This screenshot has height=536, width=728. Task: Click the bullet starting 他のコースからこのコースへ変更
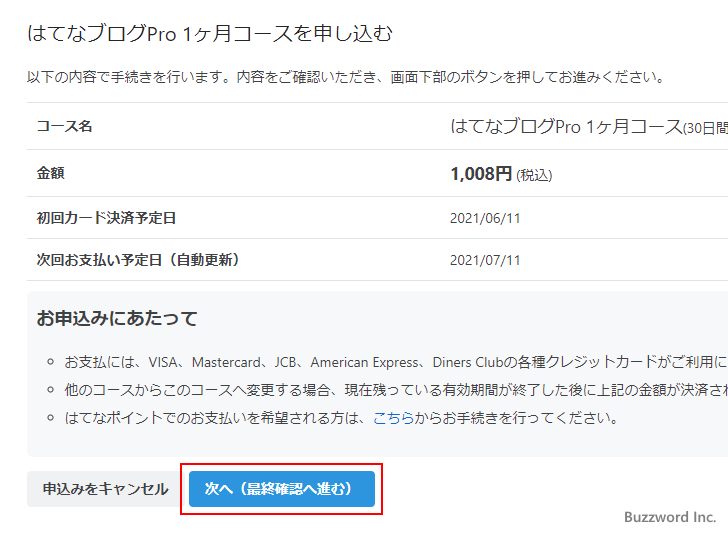[x=396, y=390]
